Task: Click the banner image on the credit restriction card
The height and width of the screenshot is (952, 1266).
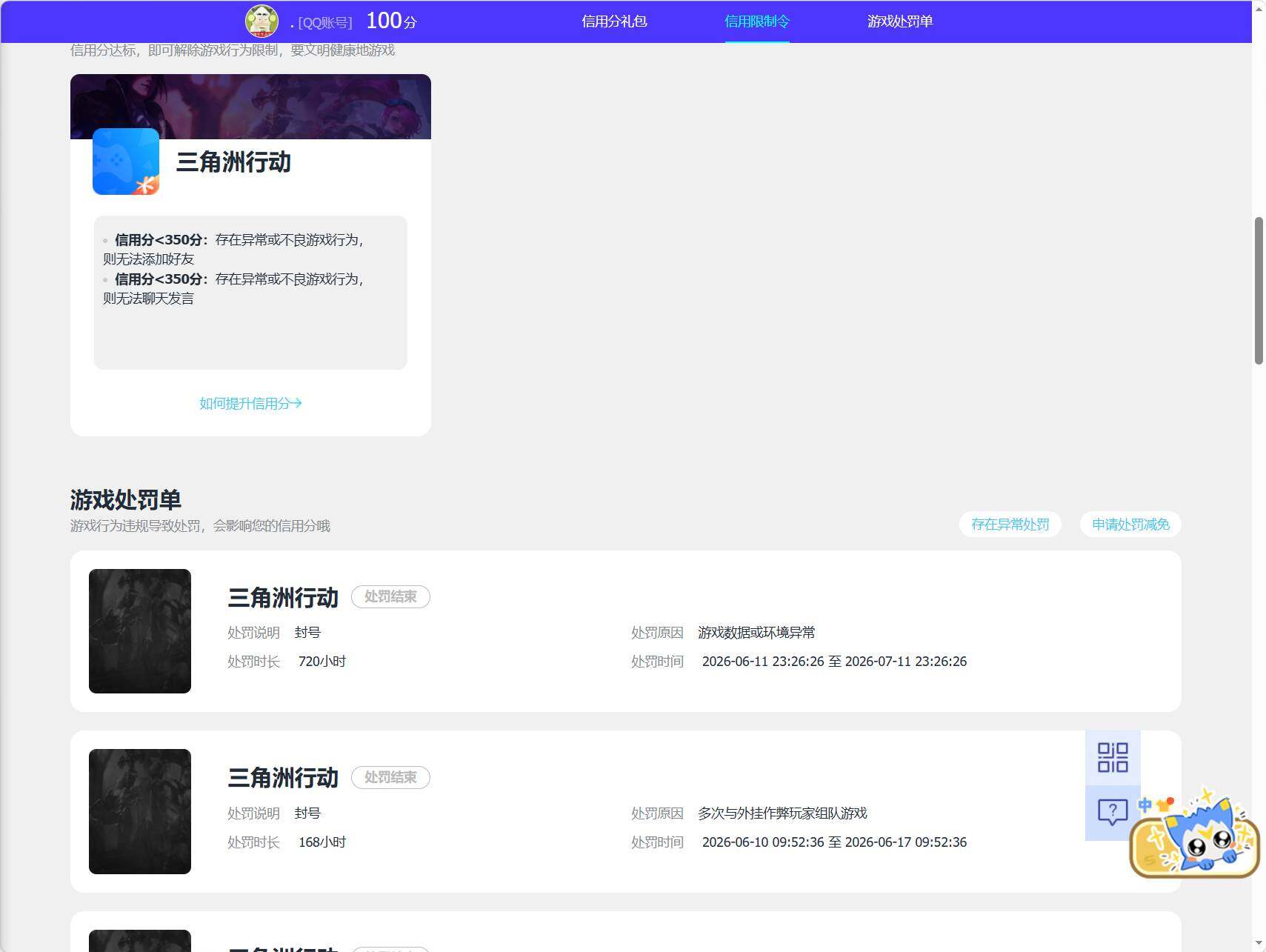Action: pyautogui.click(x=250, y=107)
